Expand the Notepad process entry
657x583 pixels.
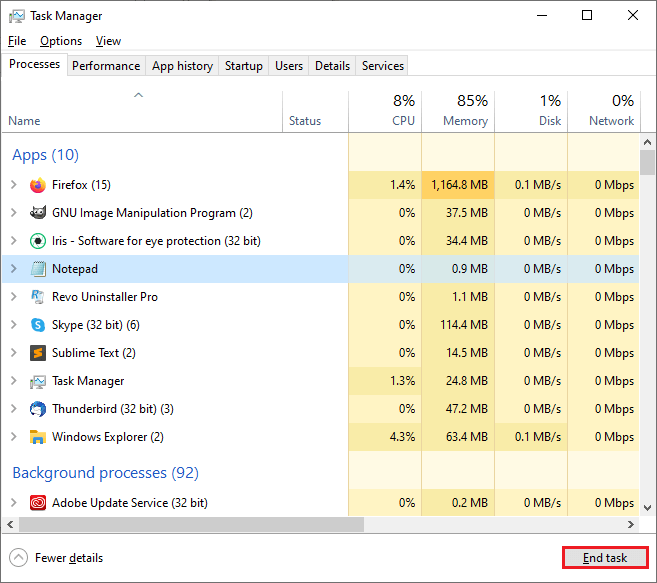click(x=14, y=269)
